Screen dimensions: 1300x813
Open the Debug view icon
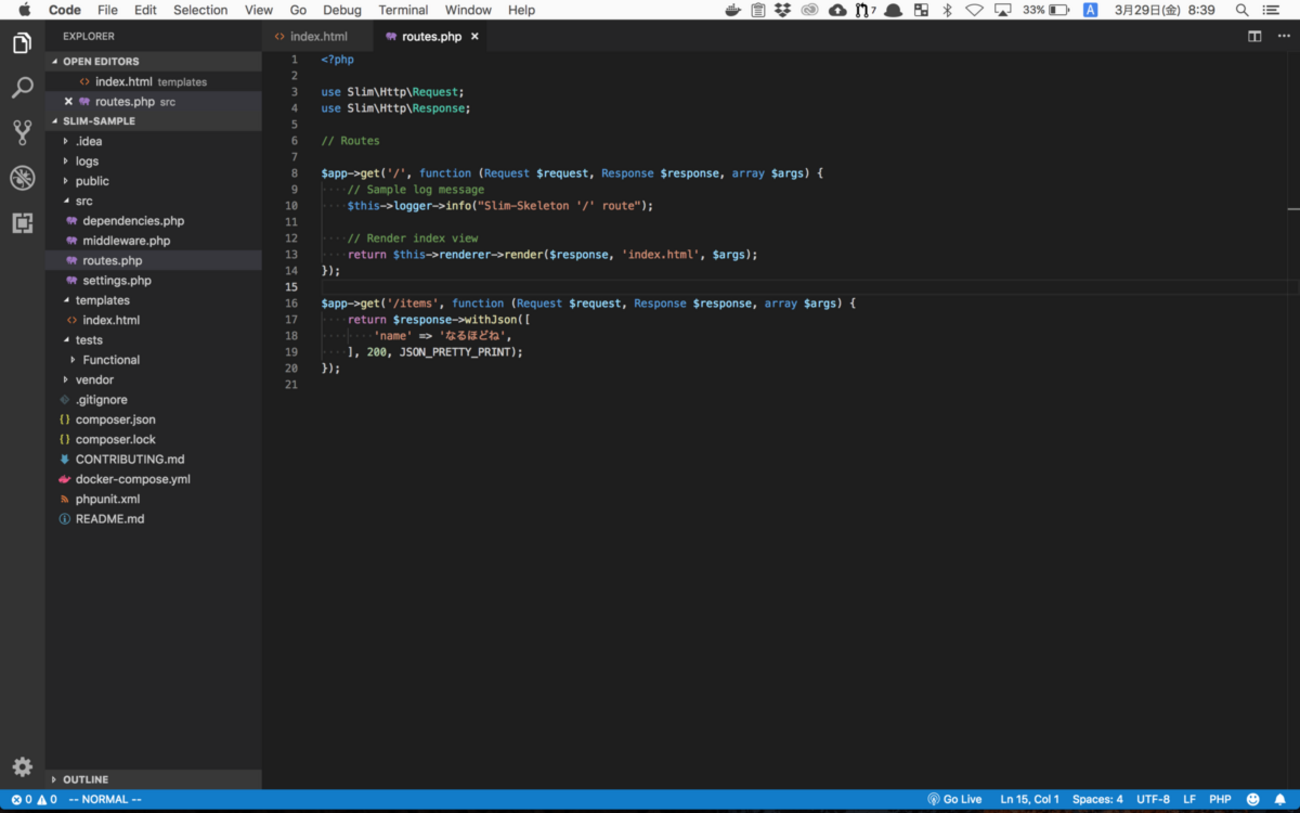(x=22, y=178)
